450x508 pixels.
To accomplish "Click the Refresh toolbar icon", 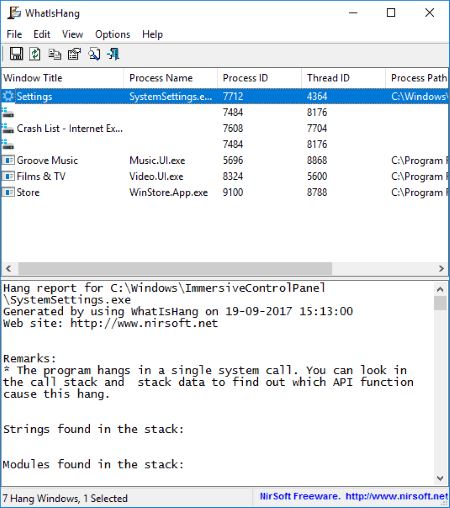I will point(35,54).
